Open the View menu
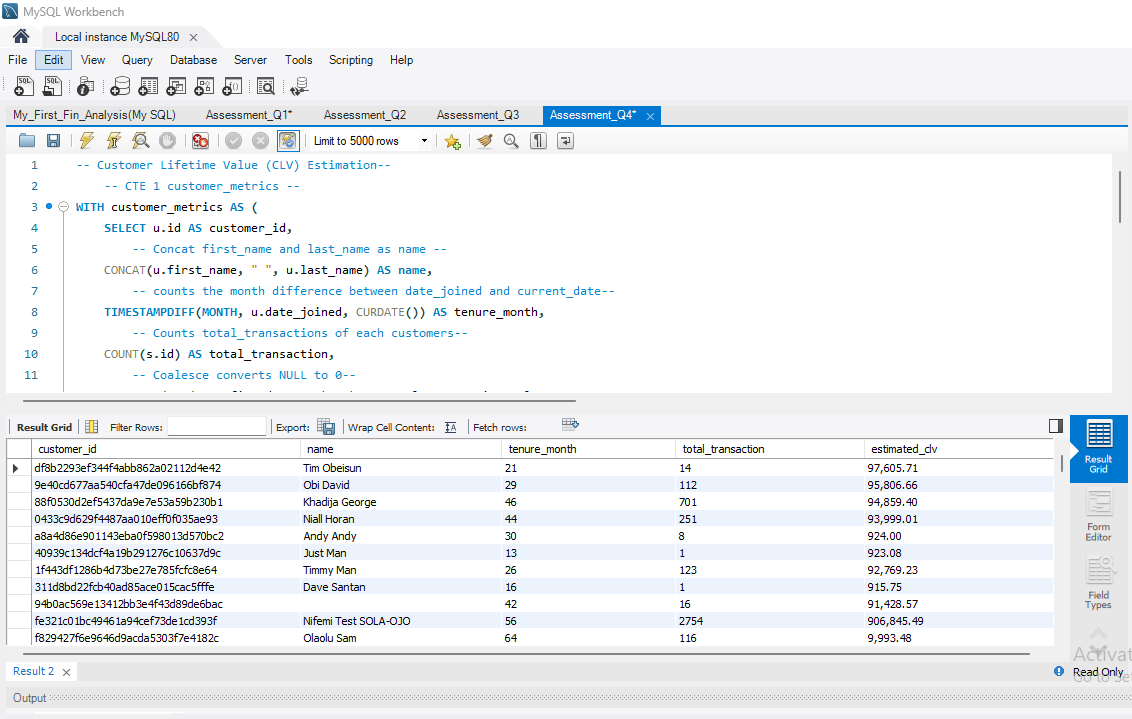 (x=92, y=60)
